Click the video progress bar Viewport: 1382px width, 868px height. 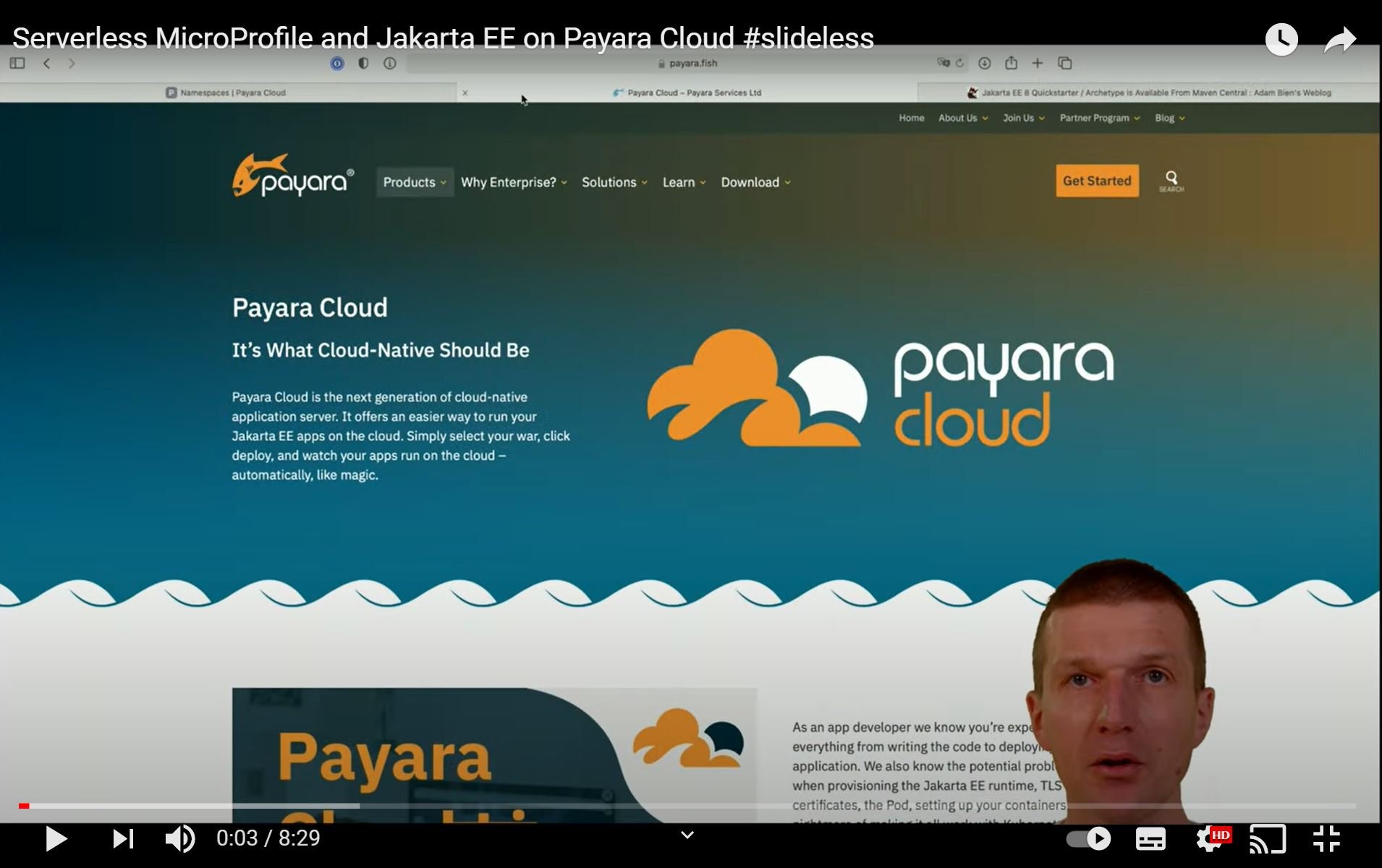tap(687, 805)
